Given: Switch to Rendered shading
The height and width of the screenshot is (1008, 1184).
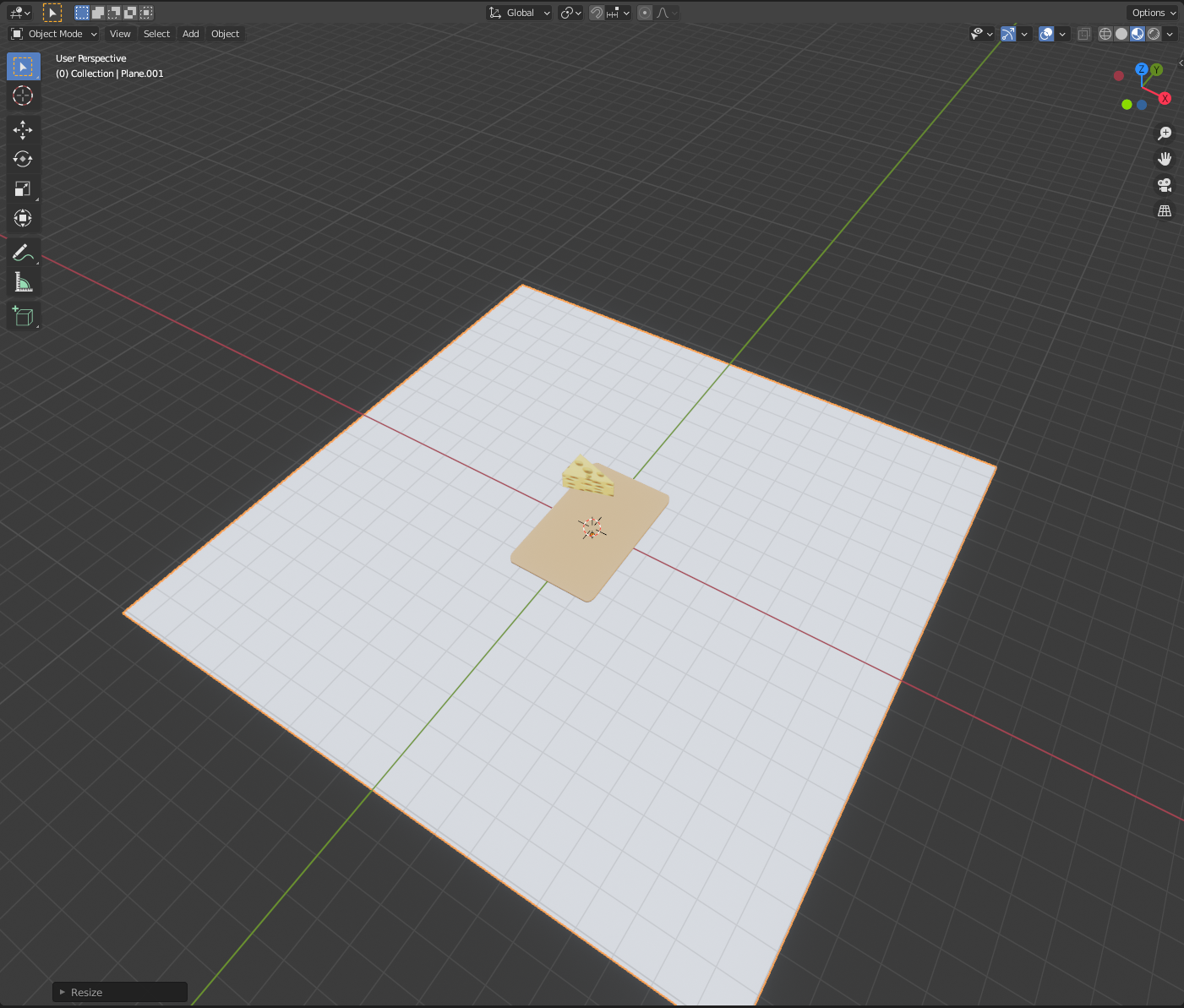Looking at the screenshot, I should tap(1154, 34).
